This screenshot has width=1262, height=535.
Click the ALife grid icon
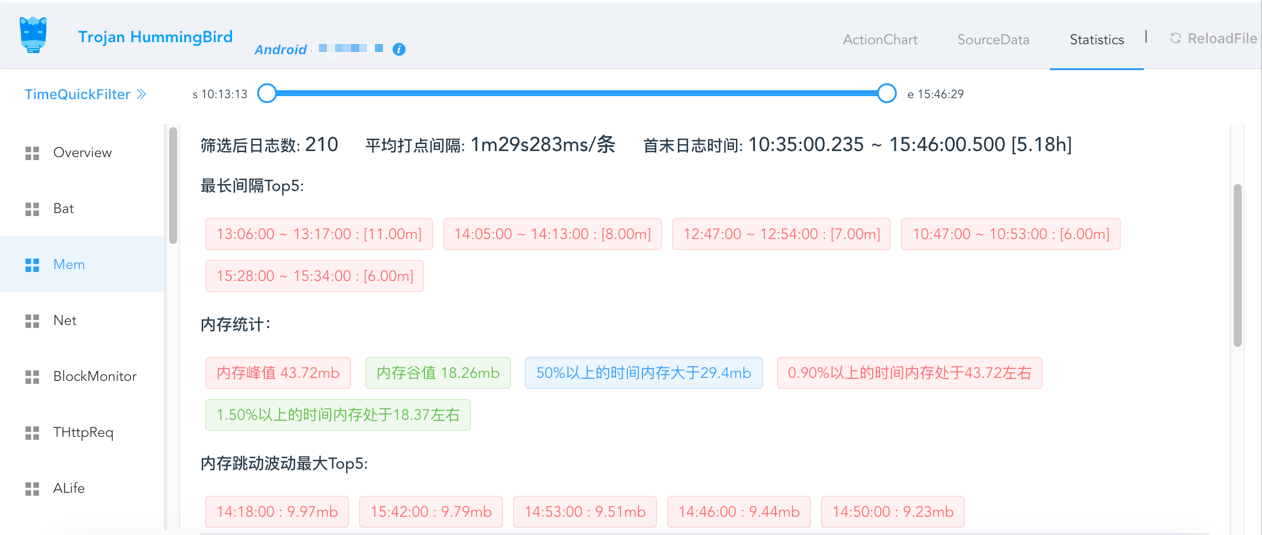32,489
